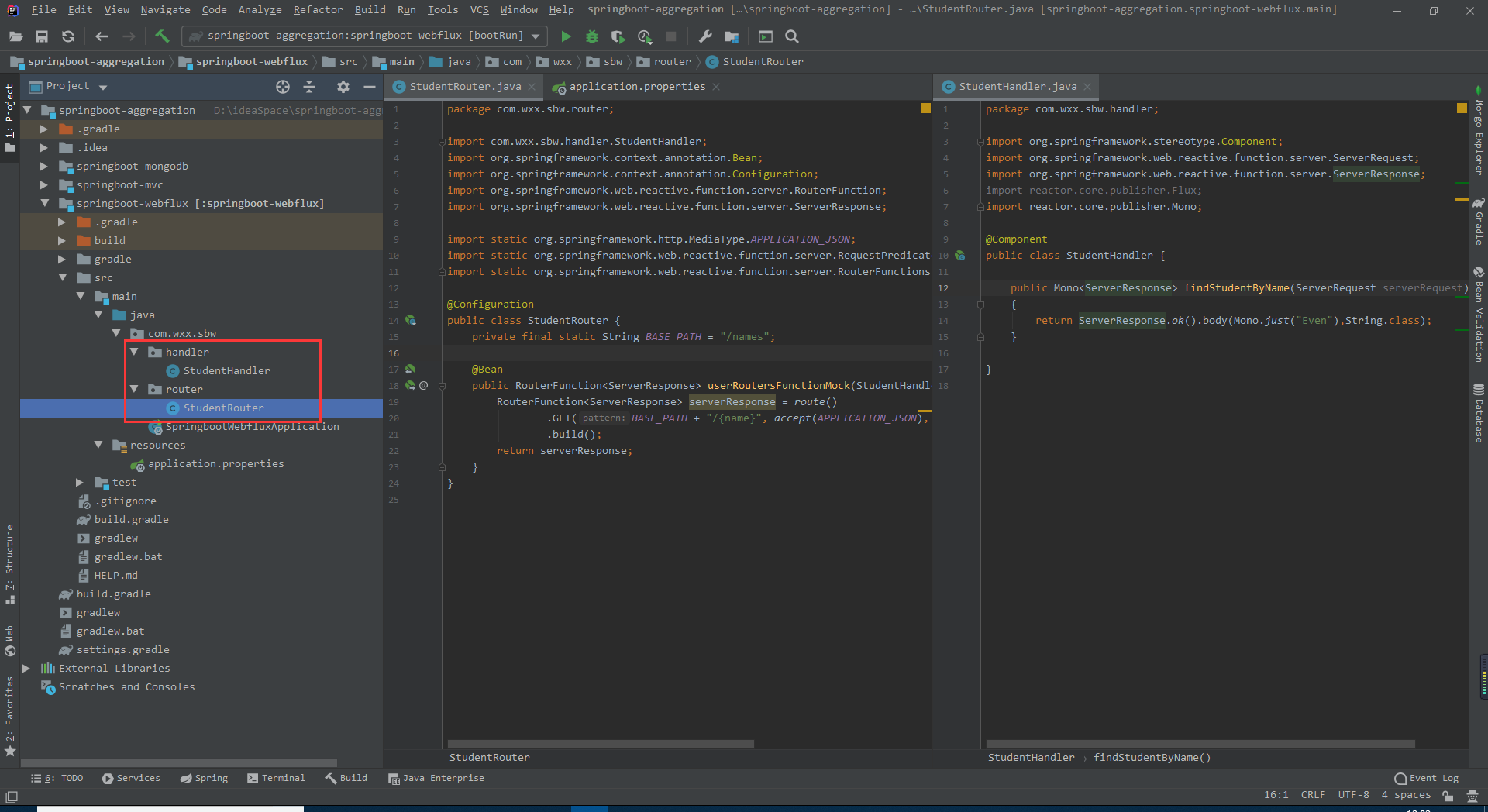Navigate back with the left arrow icon

tap(102, 36)
